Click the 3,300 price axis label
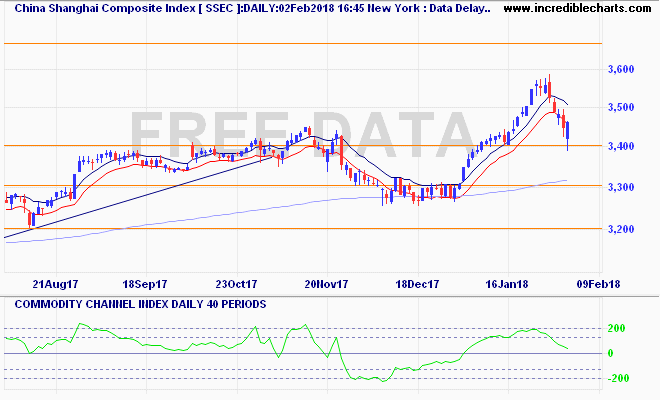This screenshot has height=400, width=660. [x=621, y=187]
